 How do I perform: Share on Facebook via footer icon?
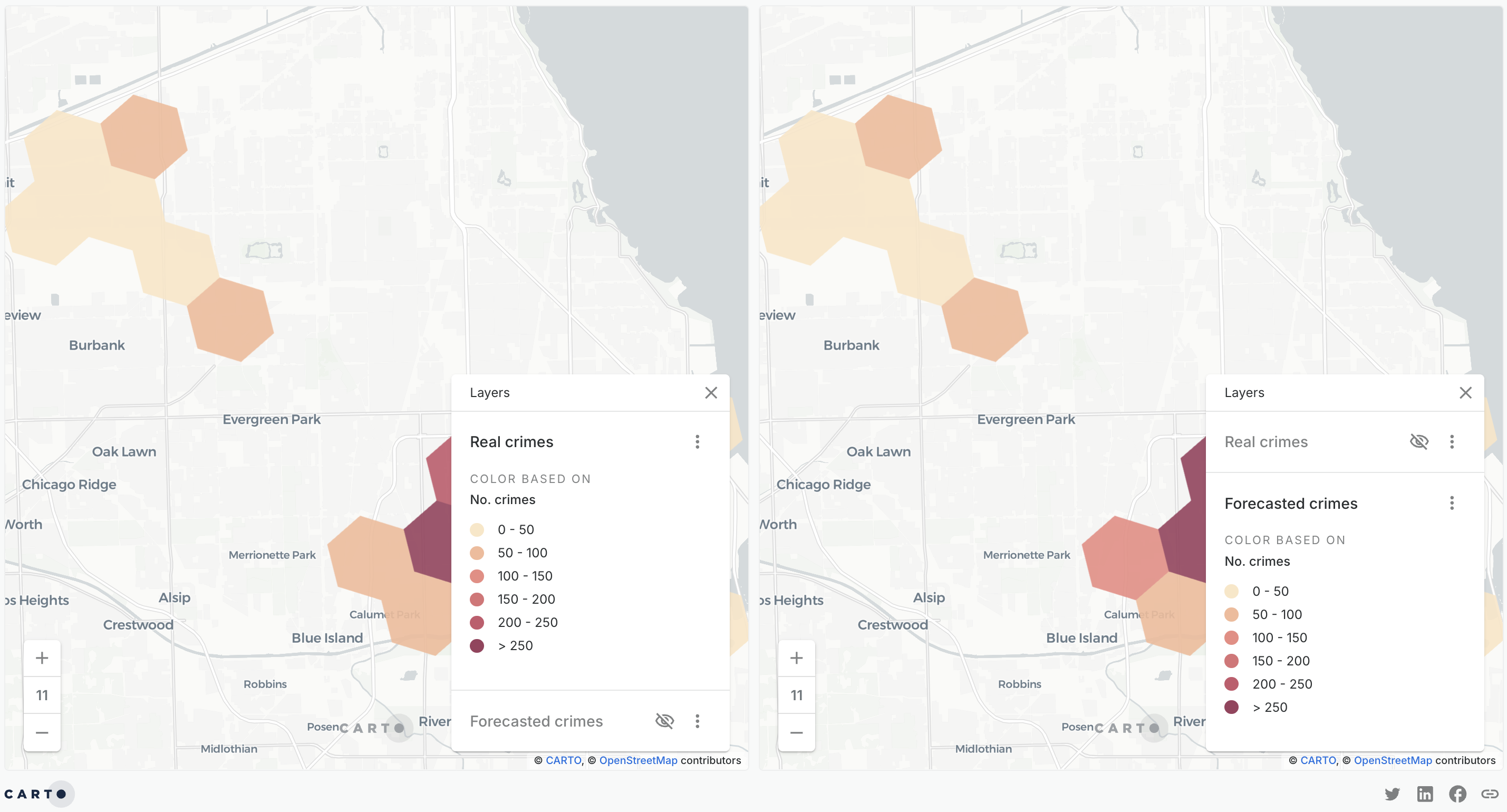[1457, 794]
